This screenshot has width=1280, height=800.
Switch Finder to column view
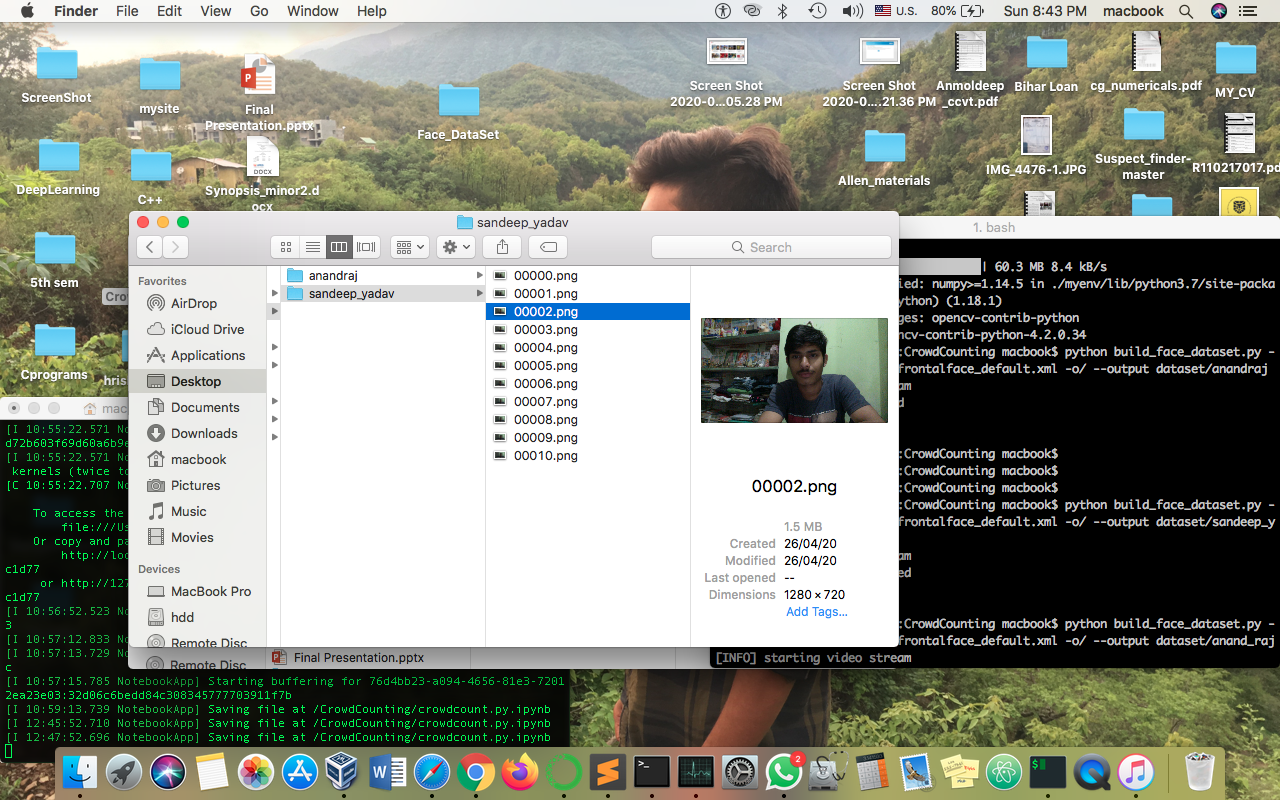click(339, 247)
